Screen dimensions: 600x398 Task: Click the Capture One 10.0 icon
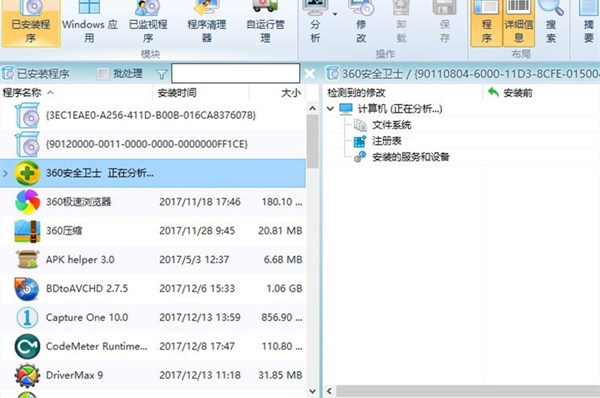click(27, 317)
